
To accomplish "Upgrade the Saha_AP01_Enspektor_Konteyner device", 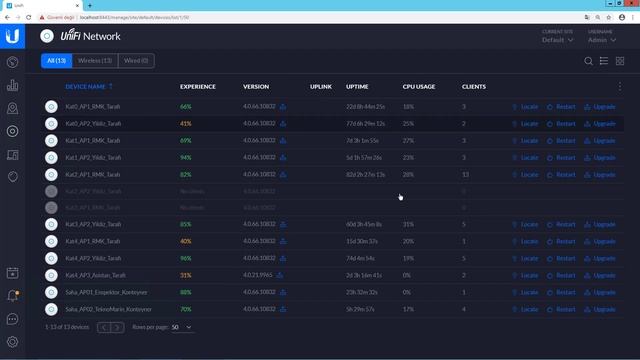I will [x=600, y=292].
